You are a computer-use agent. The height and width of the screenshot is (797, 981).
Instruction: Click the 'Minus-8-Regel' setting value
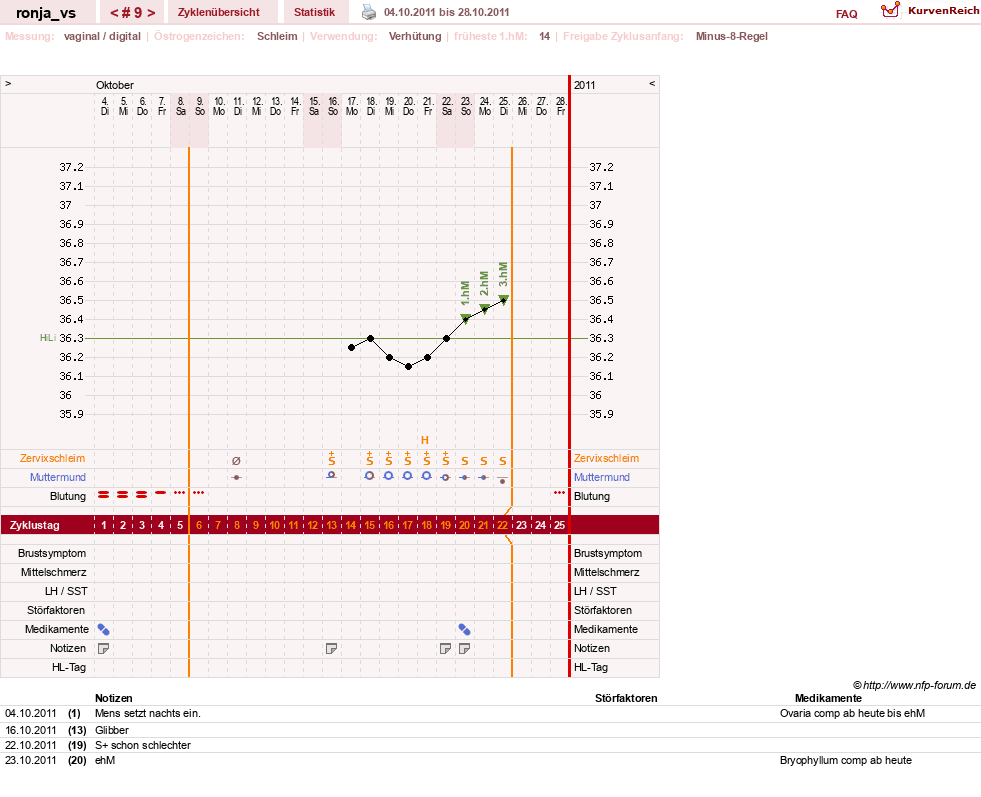pyautogui.click(x=731, y=36)
